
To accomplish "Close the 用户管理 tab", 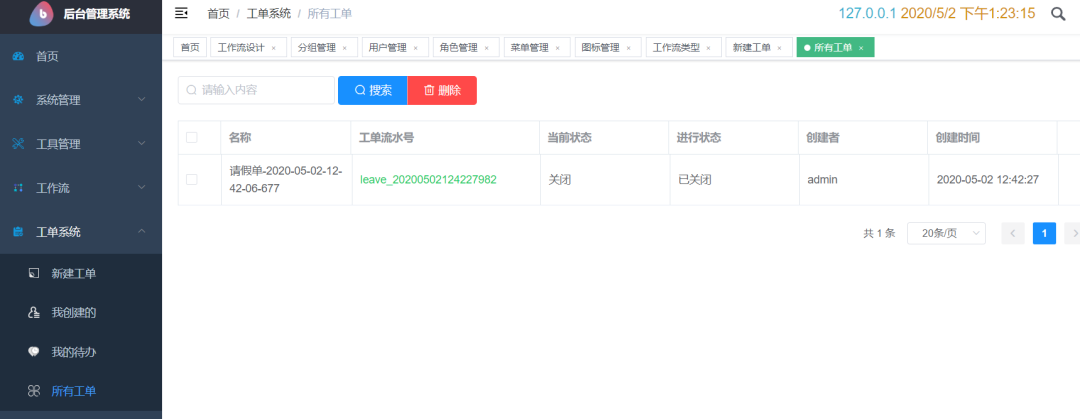I will (415, 48).
